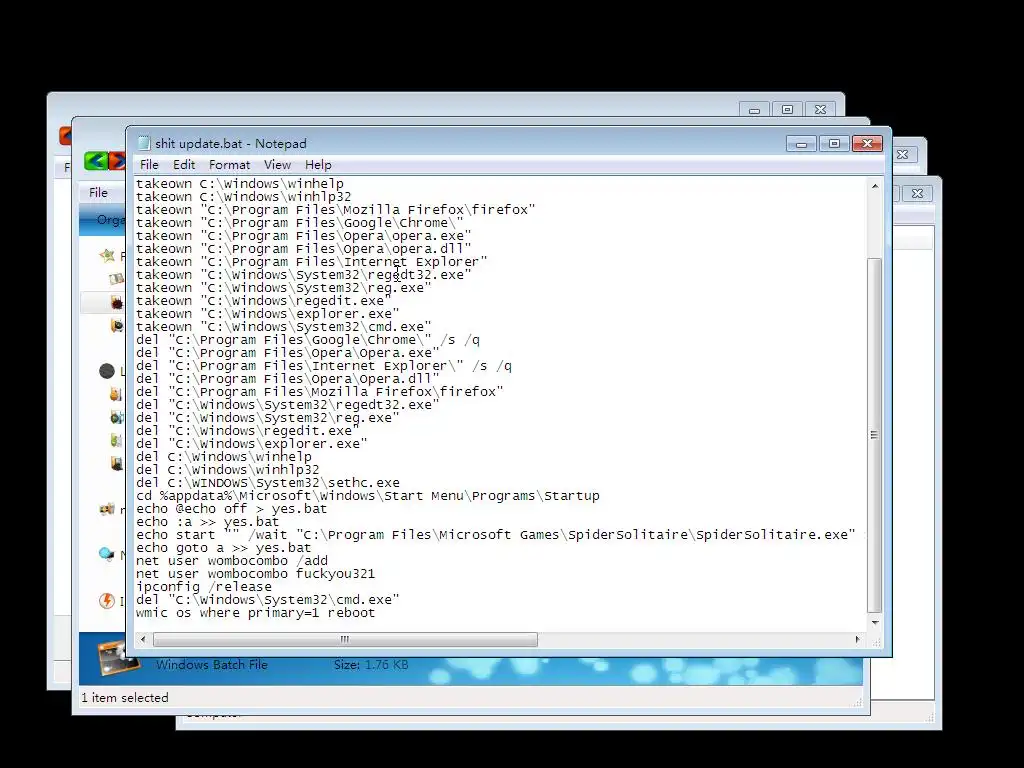Click the 'takeown C:\Windows\winhelp' line
1024x768 pixels.
click(x=240, y=184)
